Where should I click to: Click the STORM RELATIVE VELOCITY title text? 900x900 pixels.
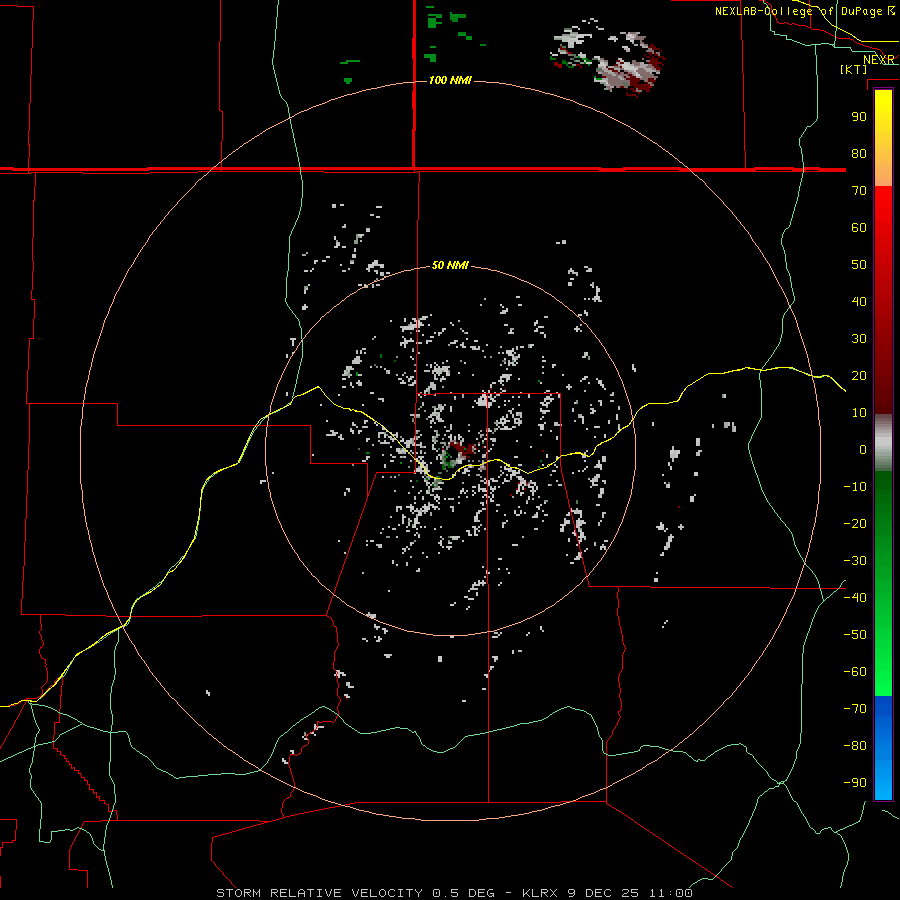click(319, 893)
